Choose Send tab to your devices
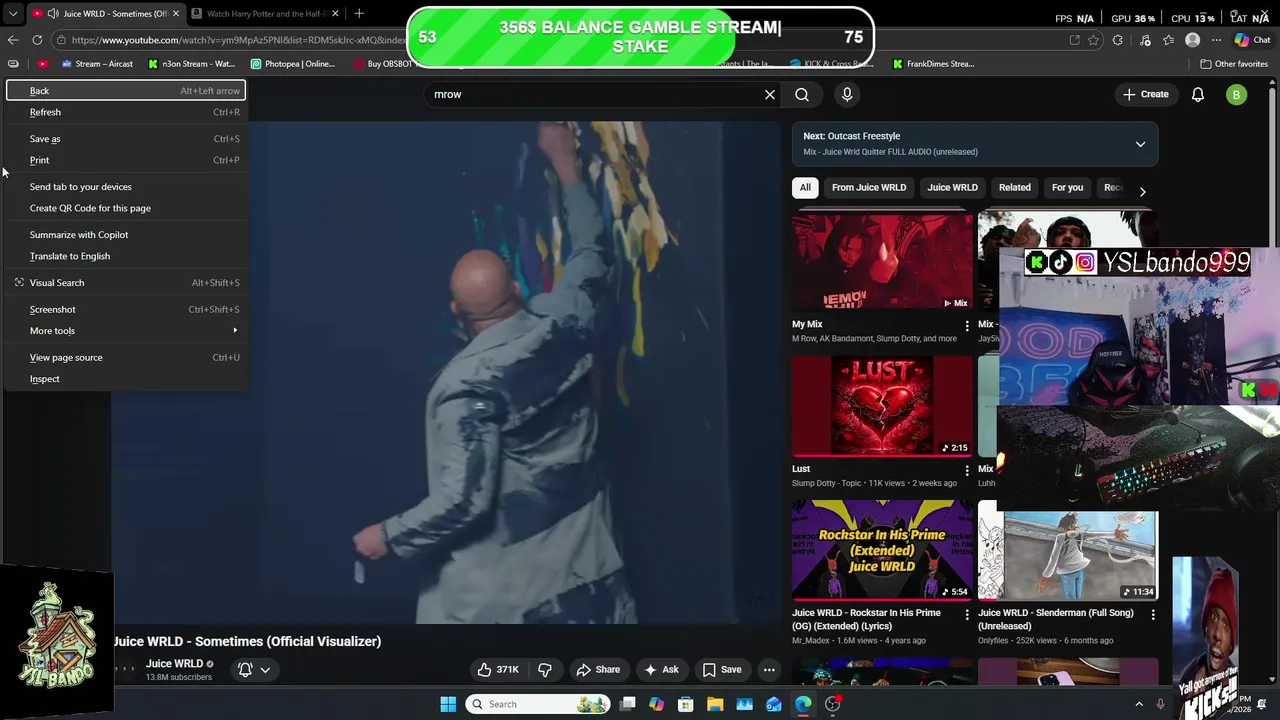Image resolution: width=1280 pixels, height=720 pixels. coord(125,187)
